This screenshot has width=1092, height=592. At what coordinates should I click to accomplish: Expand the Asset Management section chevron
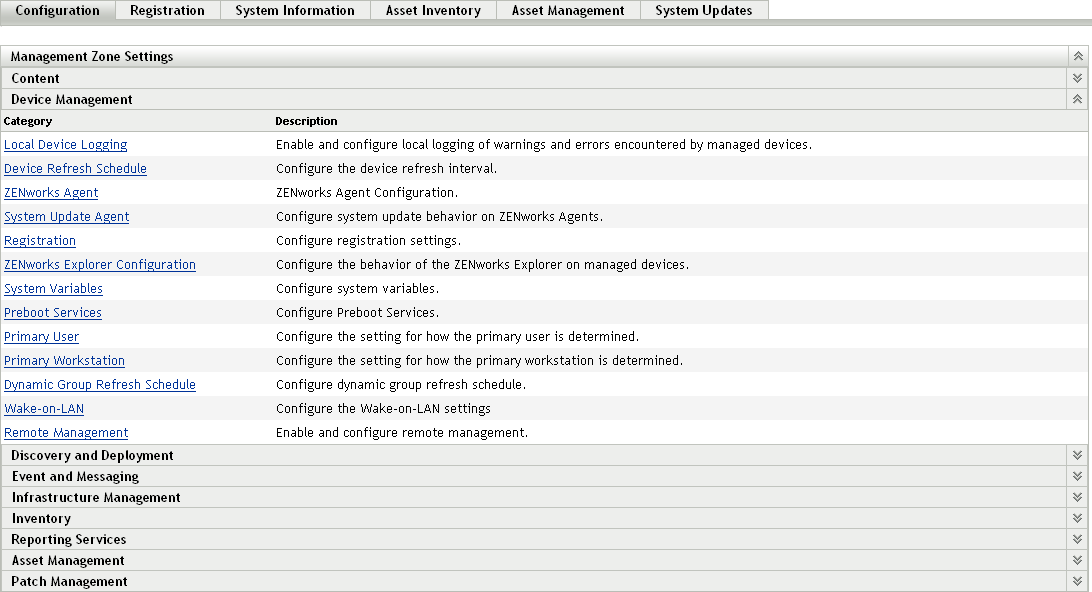pyautogui.click(x=1077, y=560)
